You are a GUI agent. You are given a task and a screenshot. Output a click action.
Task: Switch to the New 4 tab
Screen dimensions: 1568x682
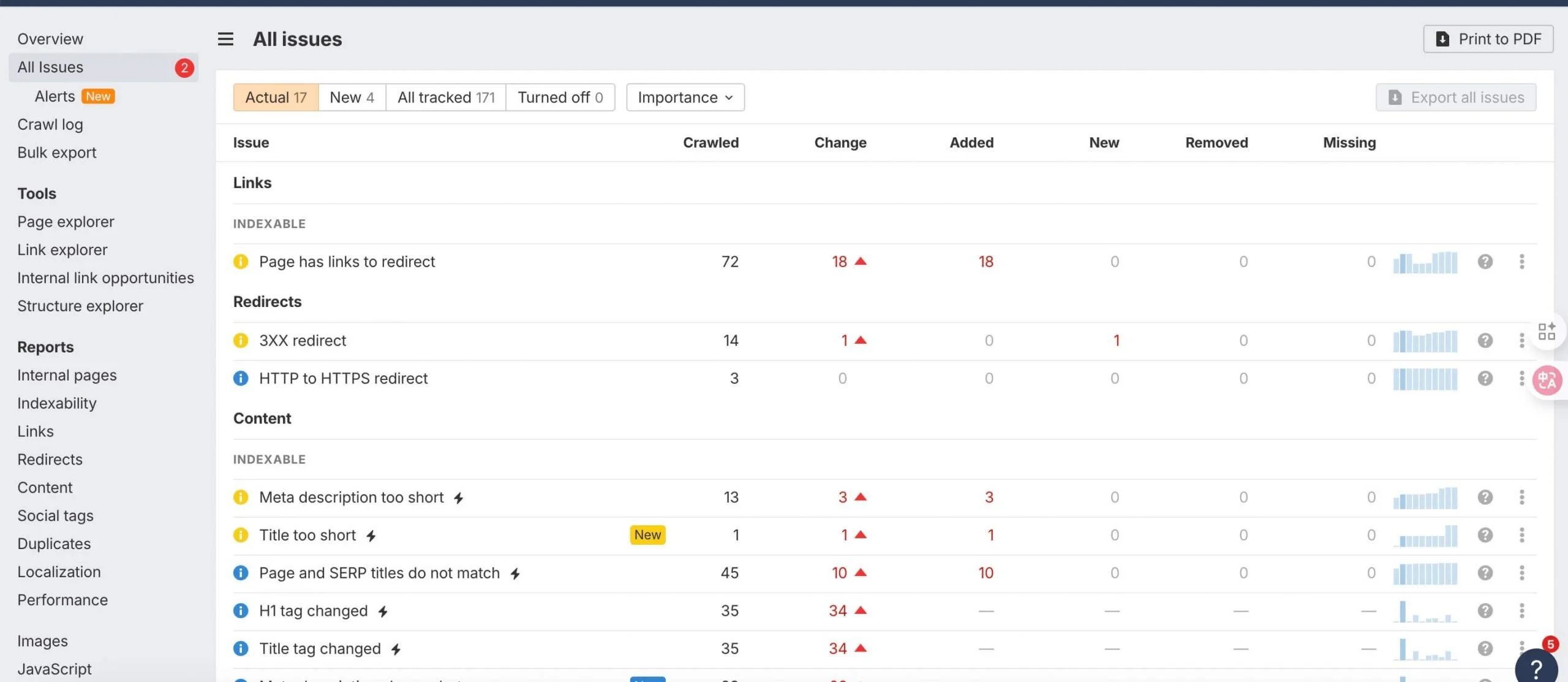pos(352,97)
